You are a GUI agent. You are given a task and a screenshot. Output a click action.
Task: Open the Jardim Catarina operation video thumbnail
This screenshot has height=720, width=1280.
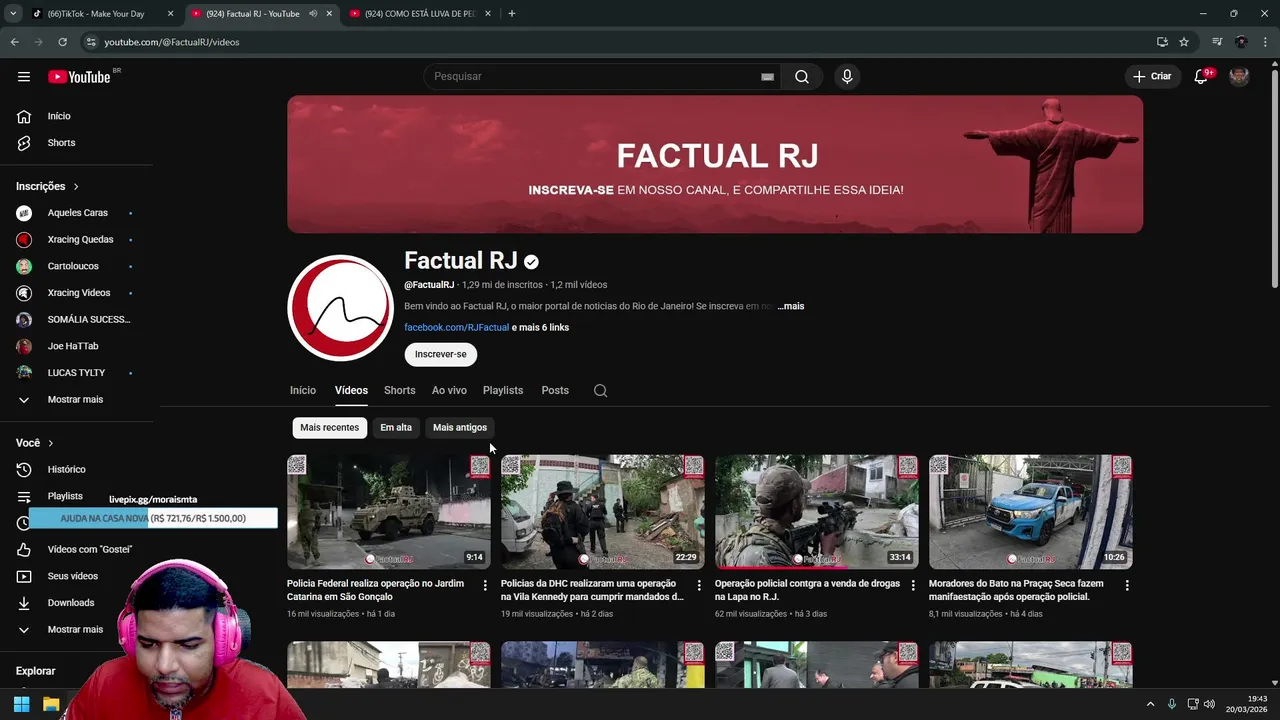click(389, 512)
